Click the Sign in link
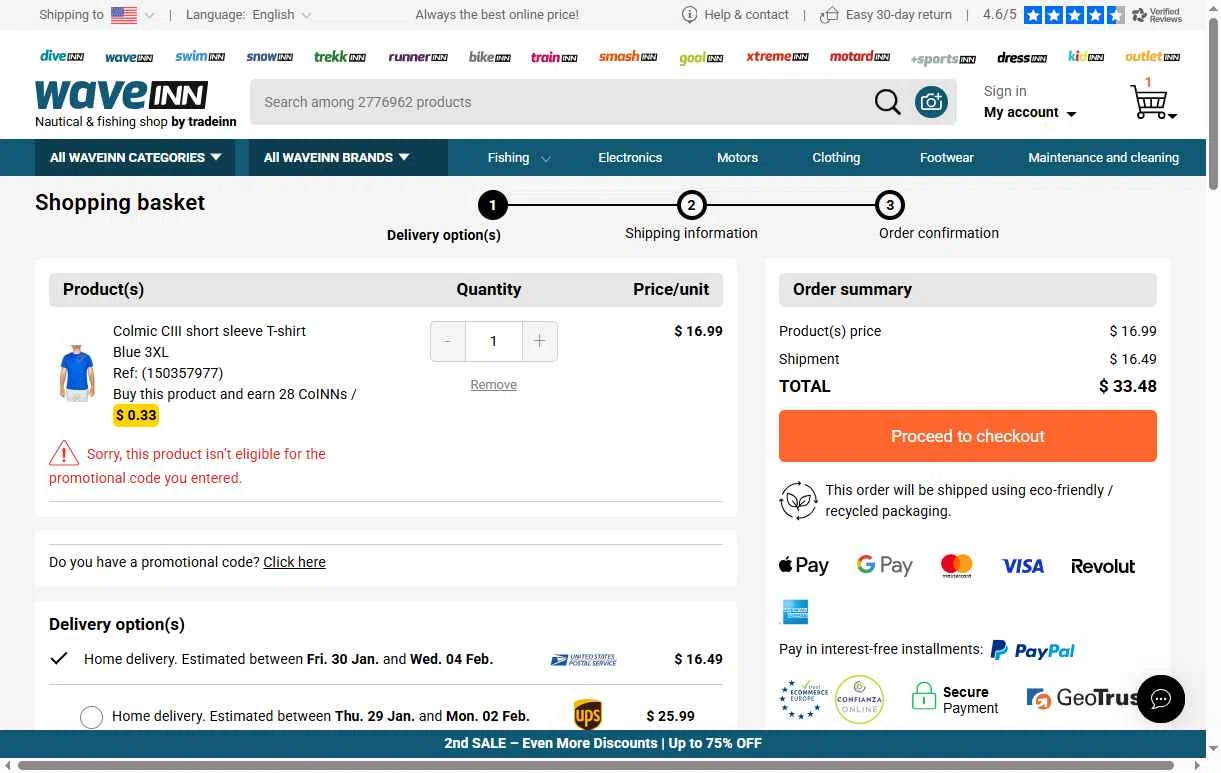 click(1005, 91)
